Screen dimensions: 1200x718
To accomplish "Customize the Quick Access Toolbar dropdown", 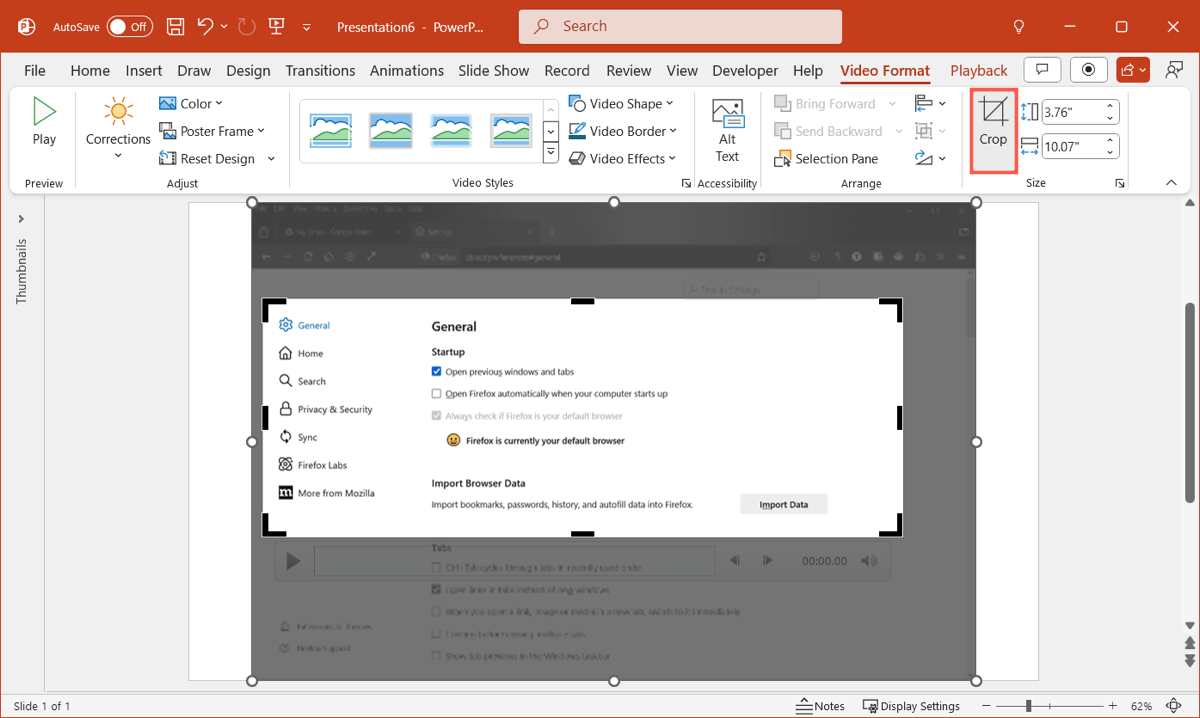I will tap(307, 27).
